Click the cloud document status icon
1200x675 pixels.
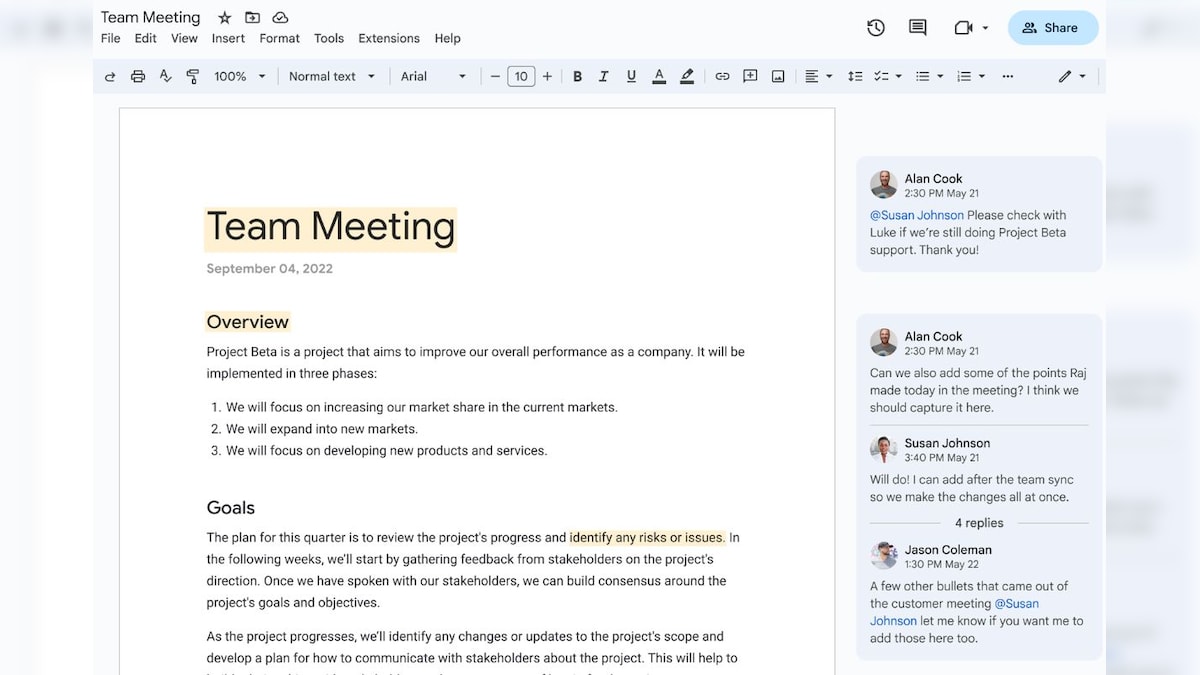[x=280, y=17]
